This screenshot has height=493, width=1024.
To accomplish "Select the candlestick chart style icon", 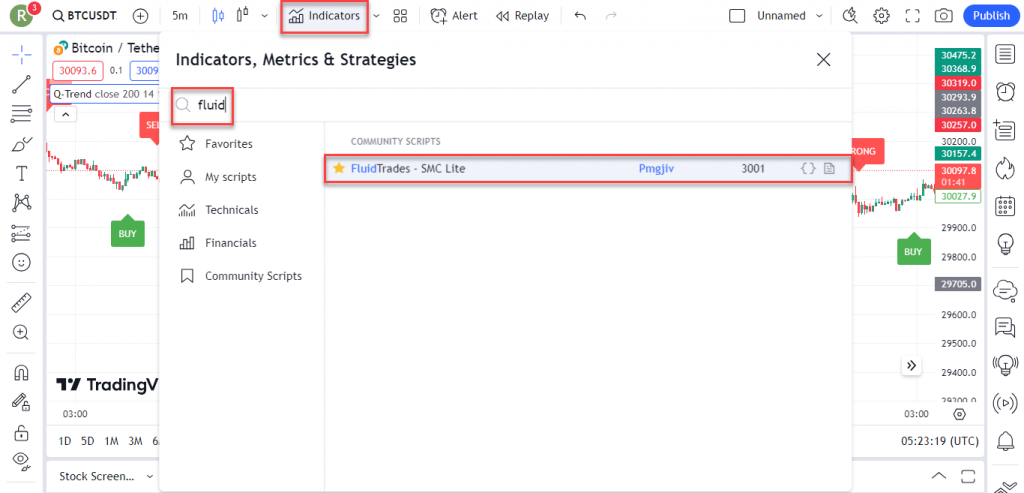I will (218, 16).
